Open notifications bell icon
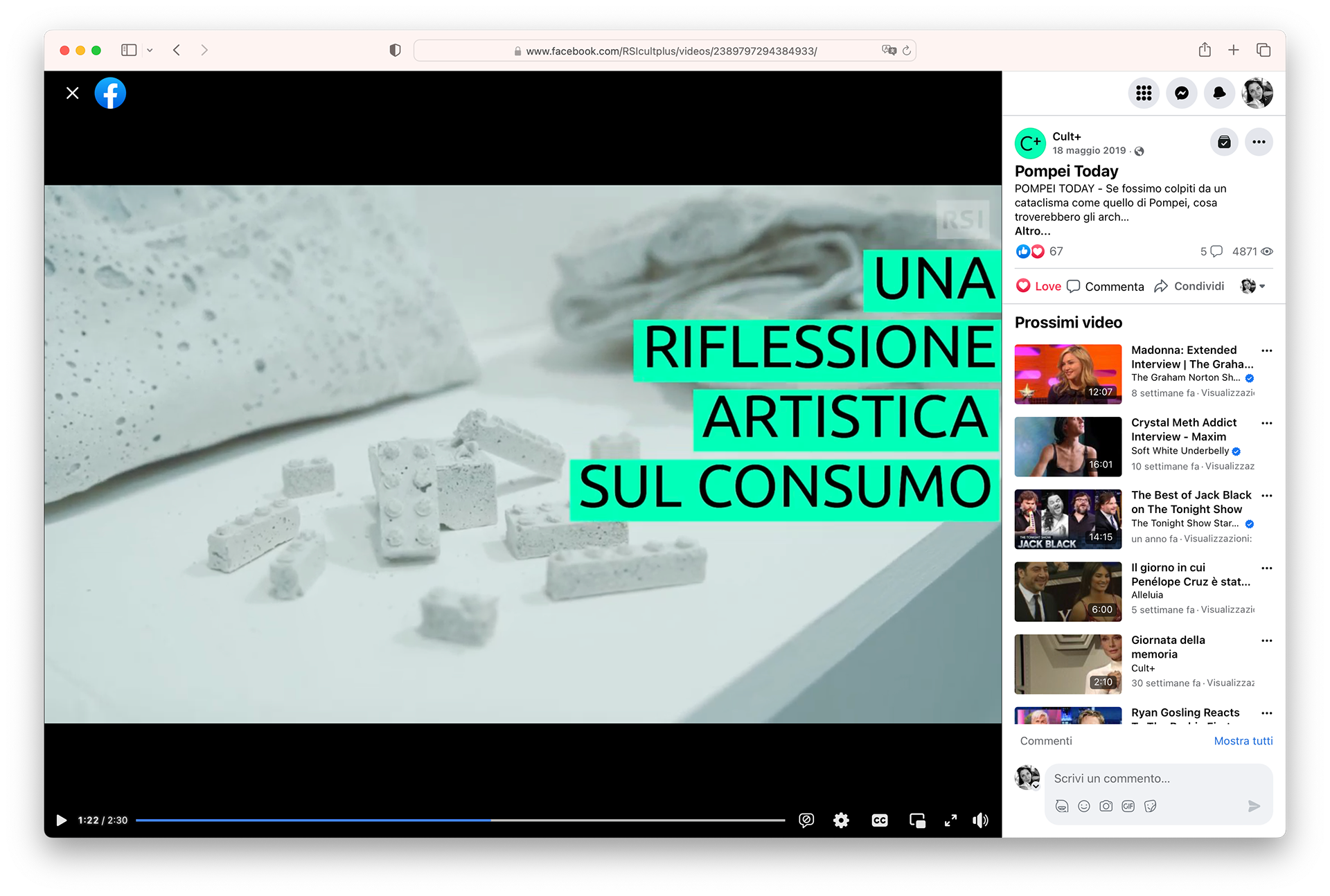This screenshot has height=896, width=1330. pos(1219,93)
